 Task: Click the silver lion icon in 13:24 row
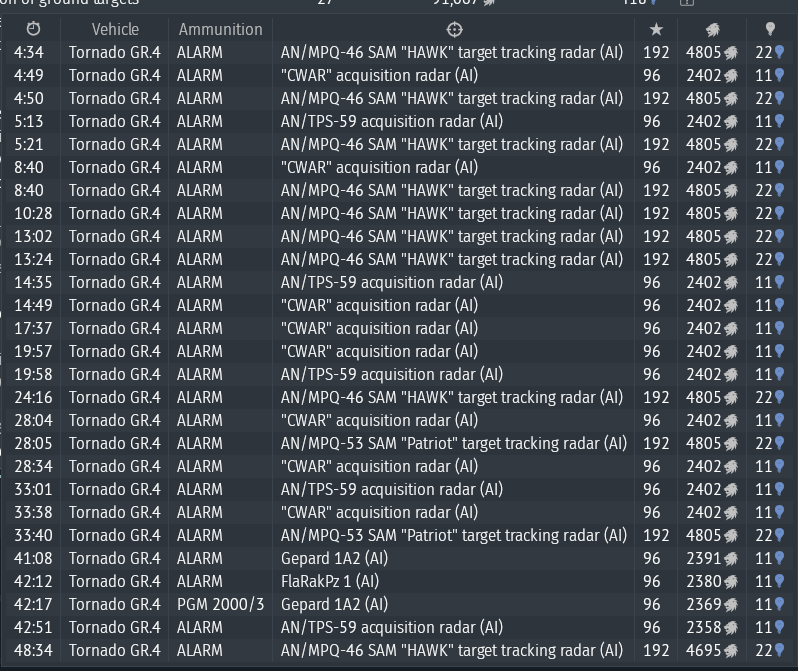click(731, 260)
